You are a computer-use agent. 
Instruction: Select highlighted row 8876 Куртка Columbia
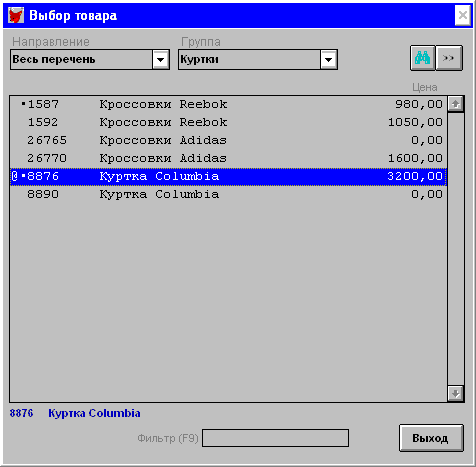pyautogui.click(x=228, y=176)
